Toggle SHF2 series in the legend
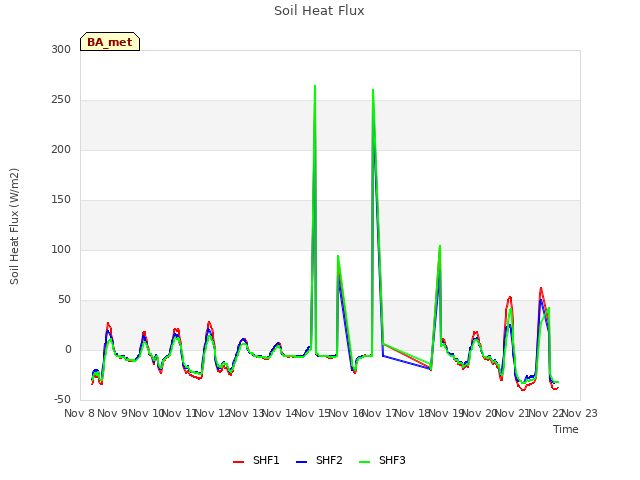 (319, 460)
